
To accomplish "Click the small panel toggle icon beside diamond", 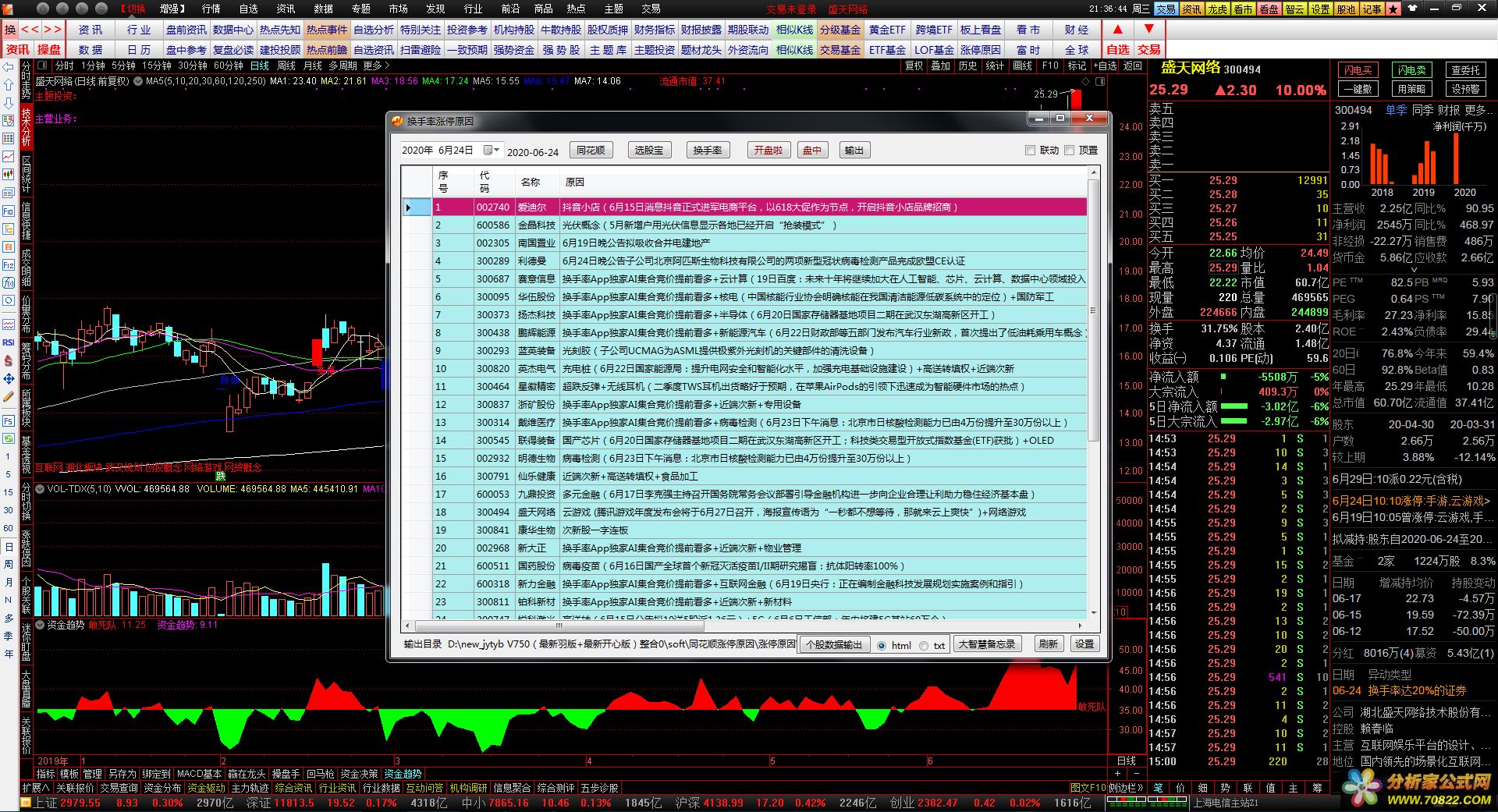I will point(1099,80).
